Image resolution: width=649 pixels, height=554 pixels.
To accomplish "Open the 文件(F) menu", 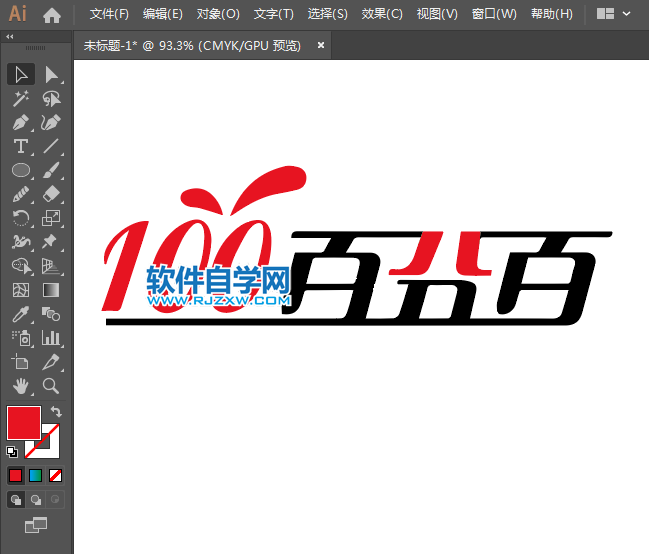I will tap(109, 14).
